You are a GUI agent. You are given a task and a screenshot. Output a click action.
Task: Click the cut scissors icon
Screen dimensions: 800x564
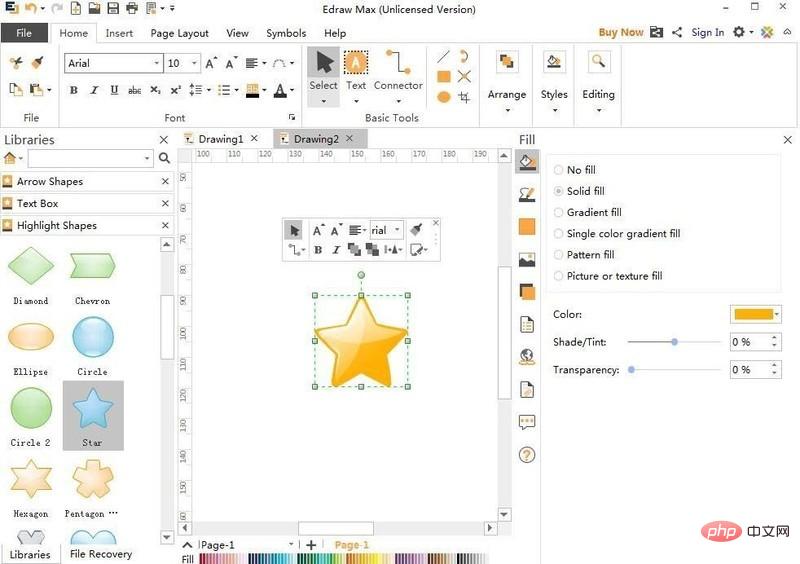(x=16, y=63)
